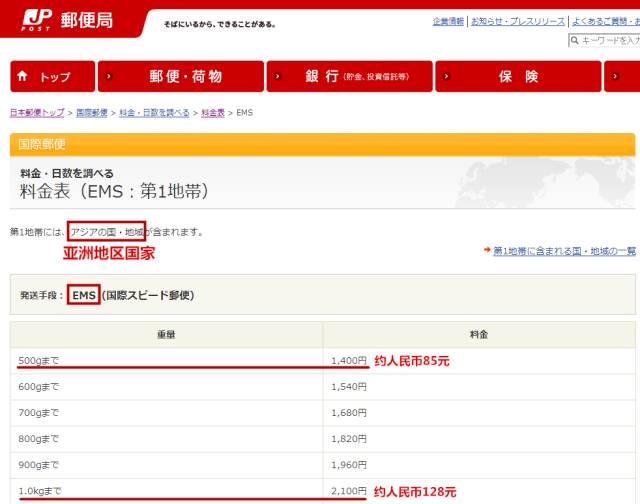Open the 銀行 navigation tab
640x504 pixels.
[349, 76]
